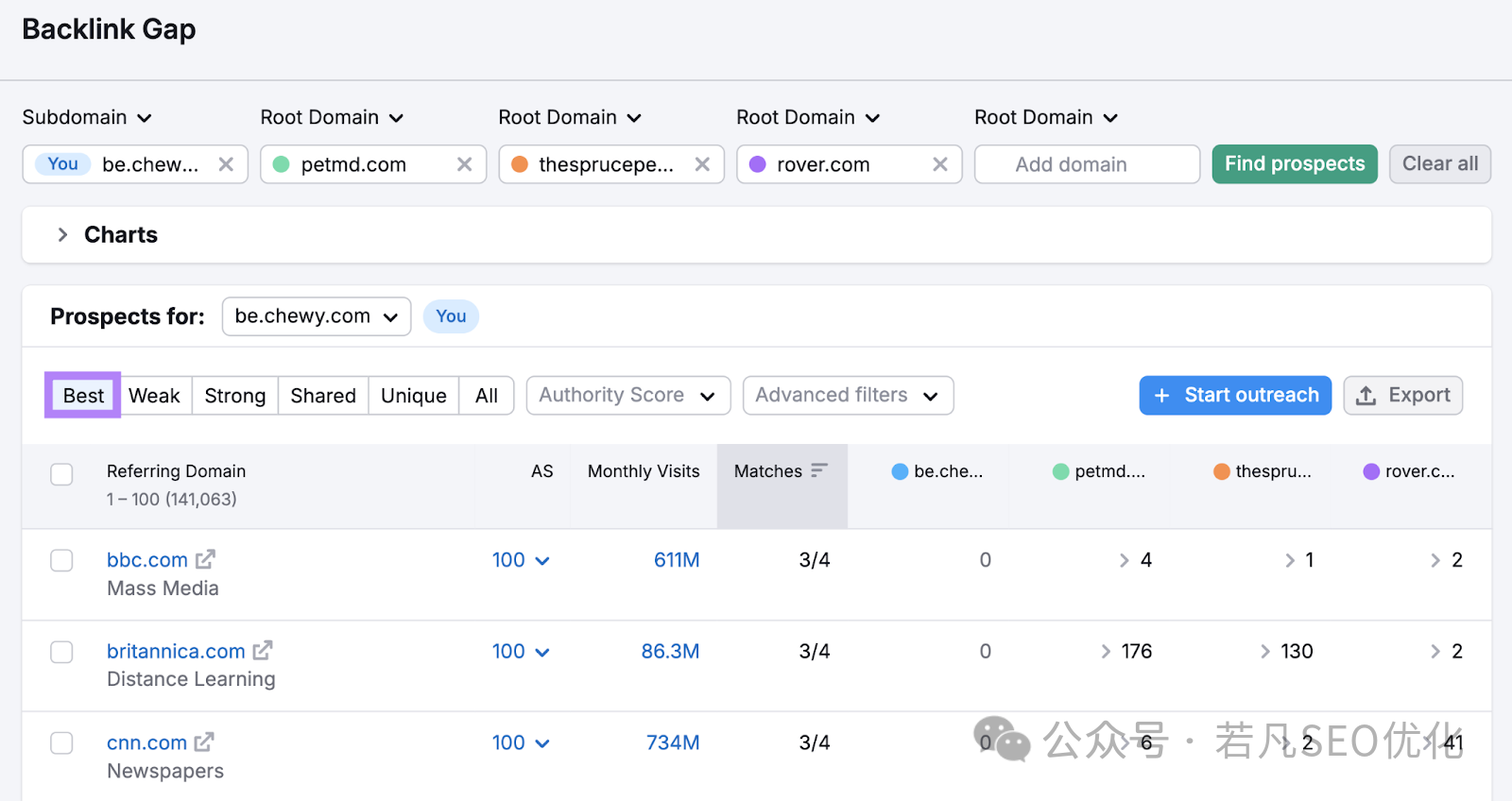This screenshot has width=1512, height=801.
Task: Check the bbc.com row checkbox
Action: pos(61,560)
